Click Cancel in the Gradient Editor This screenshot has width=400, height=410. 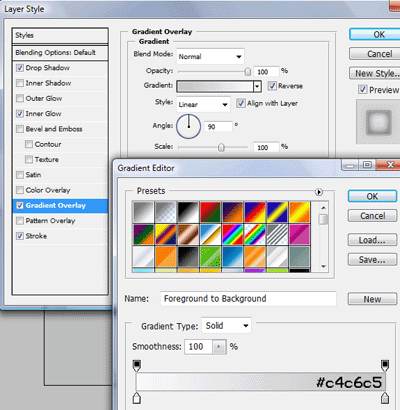(x=372, y=216)
